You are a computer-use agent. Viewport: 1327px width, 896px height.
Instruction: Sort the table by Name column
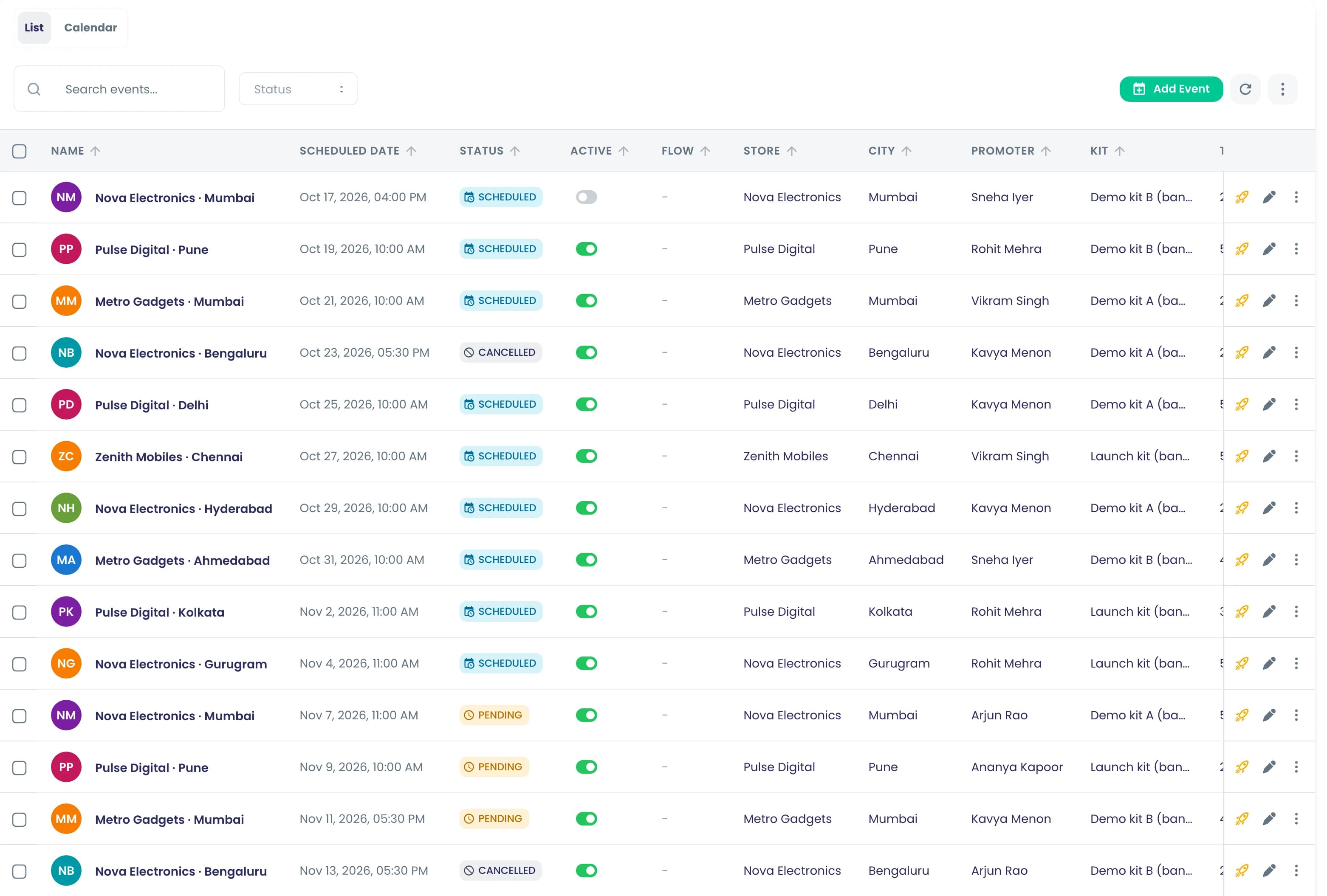(x=75, y=151)
